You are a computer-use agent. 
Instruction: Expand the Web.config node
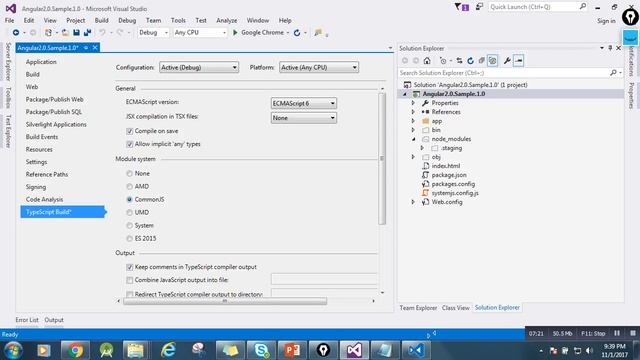413,202
